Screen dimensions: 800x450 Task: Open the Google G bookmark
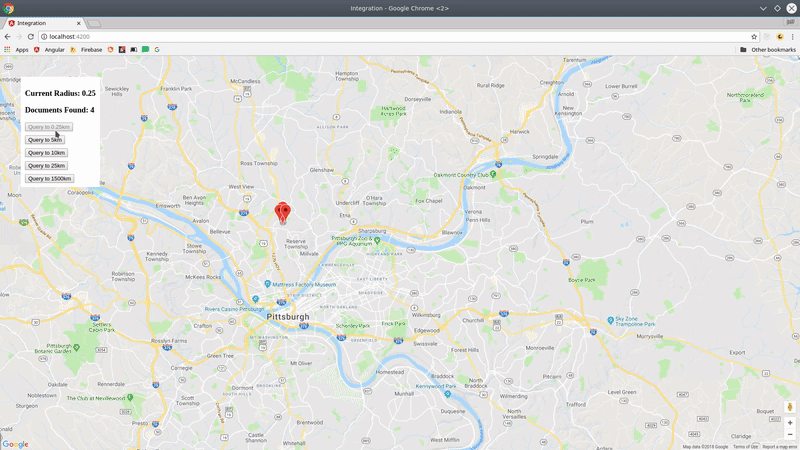pos(157,49)
